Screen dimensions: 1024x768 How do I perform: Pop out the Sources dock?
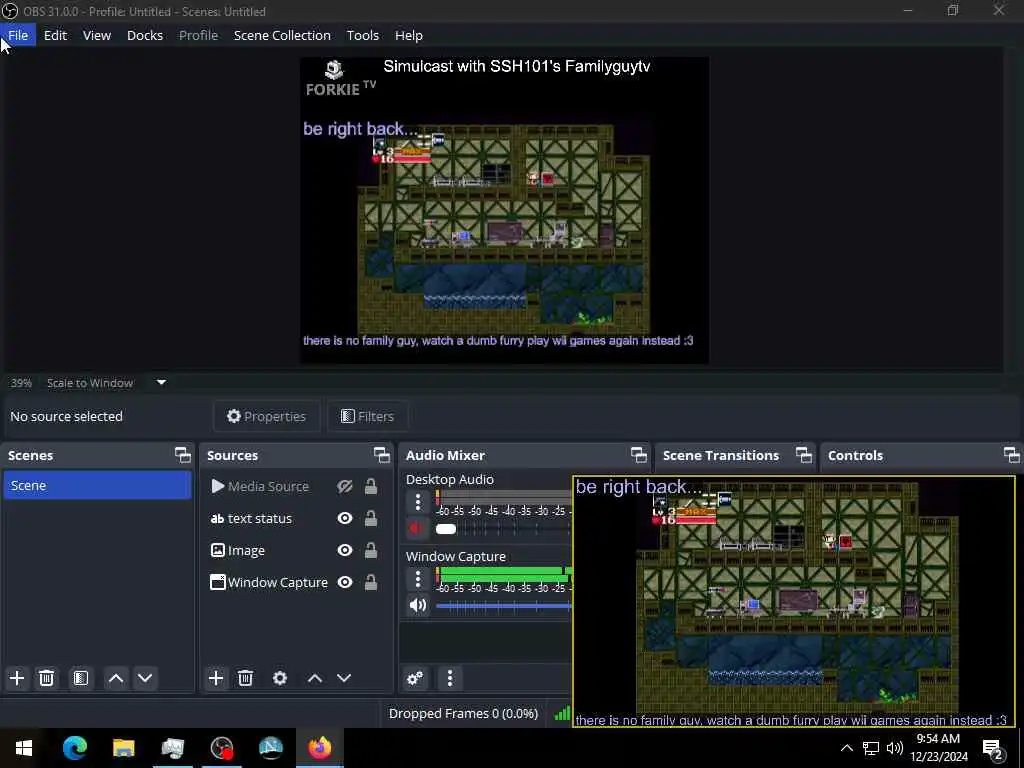381,455
